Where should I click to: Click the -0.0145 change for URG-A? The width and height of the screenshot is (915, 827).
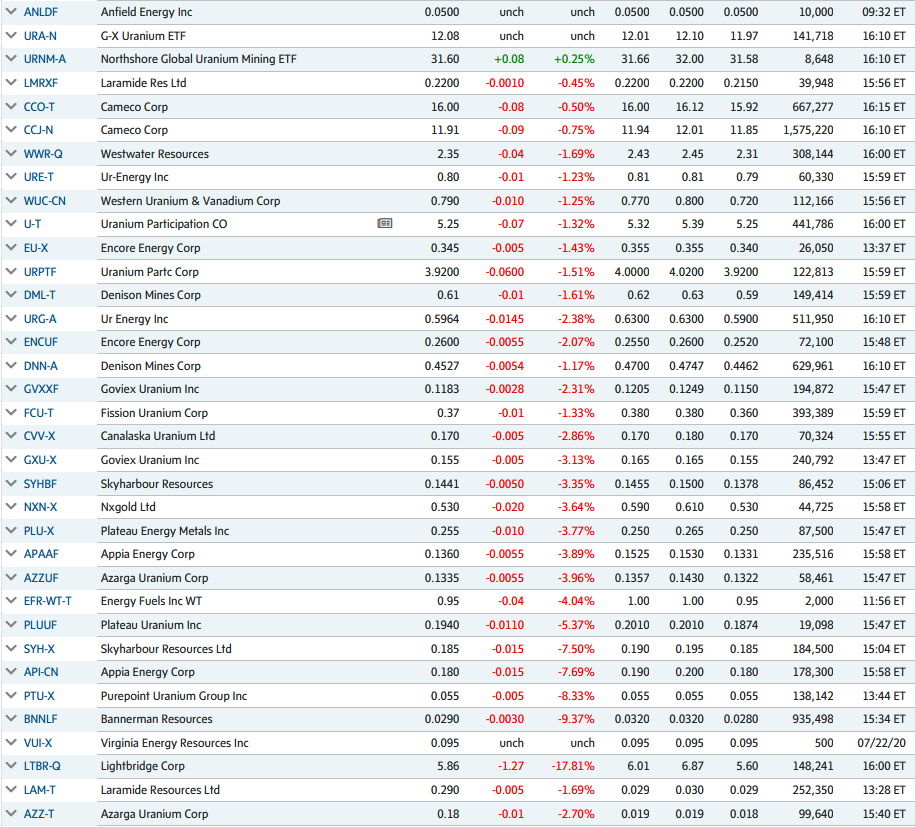coord(505,319)
